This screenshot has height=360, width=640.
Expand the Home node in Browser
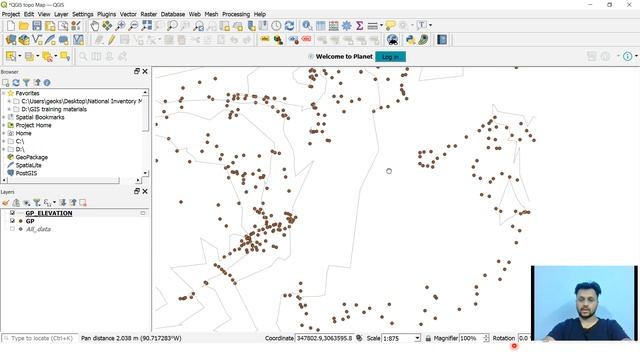[x=4, y=133]
